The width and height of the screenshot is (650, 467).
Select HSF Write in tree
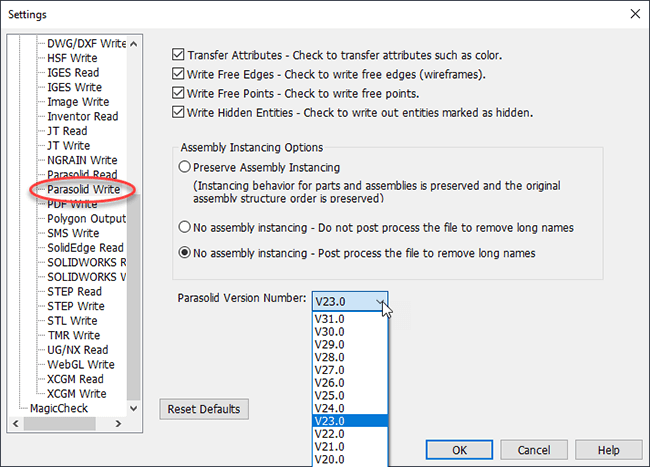pyautogui.click(x=72, y=58)
